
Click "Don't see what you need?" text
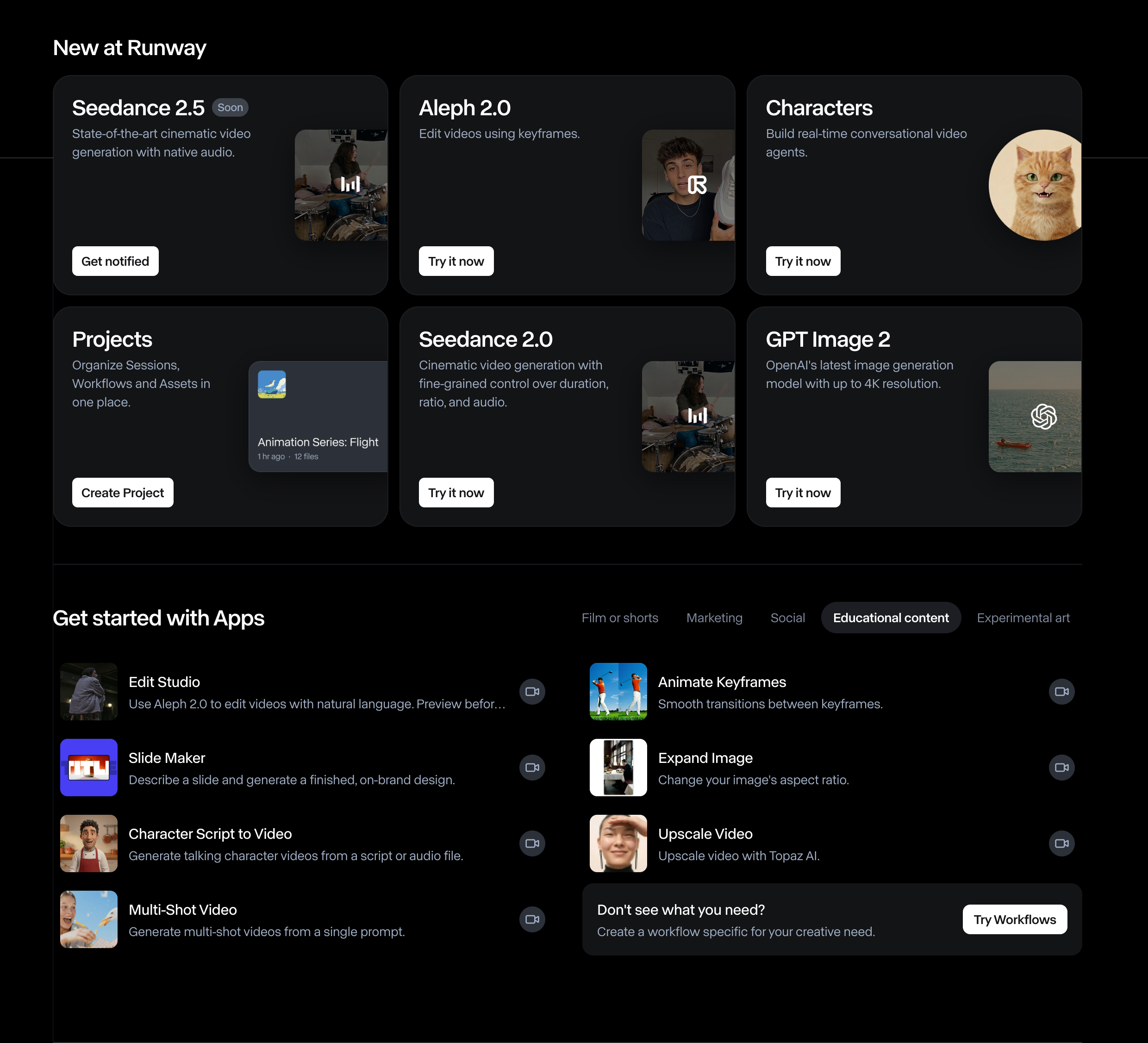tap(681, 910)
